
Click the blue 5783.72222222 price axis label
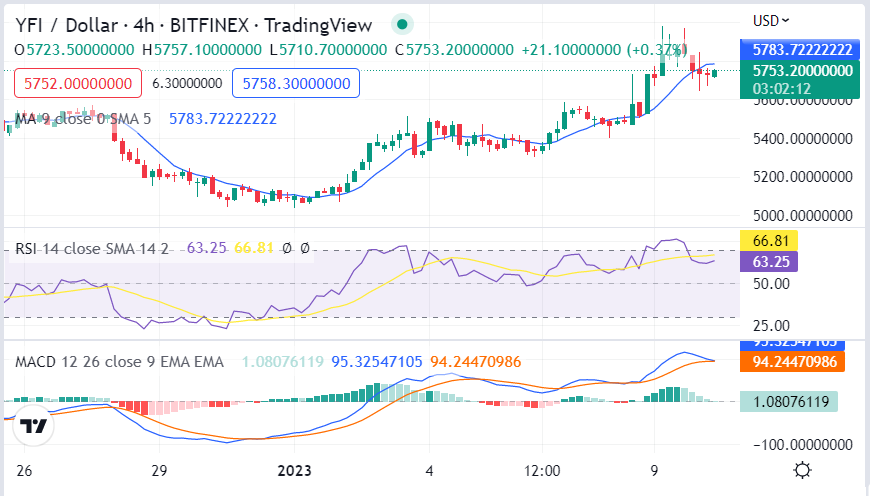(800, 50)
